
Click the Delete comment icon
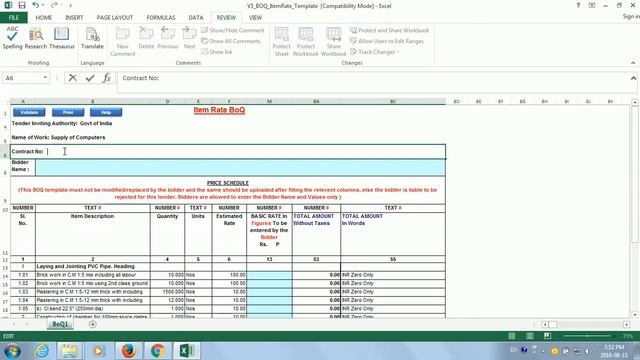coord(146,38)
